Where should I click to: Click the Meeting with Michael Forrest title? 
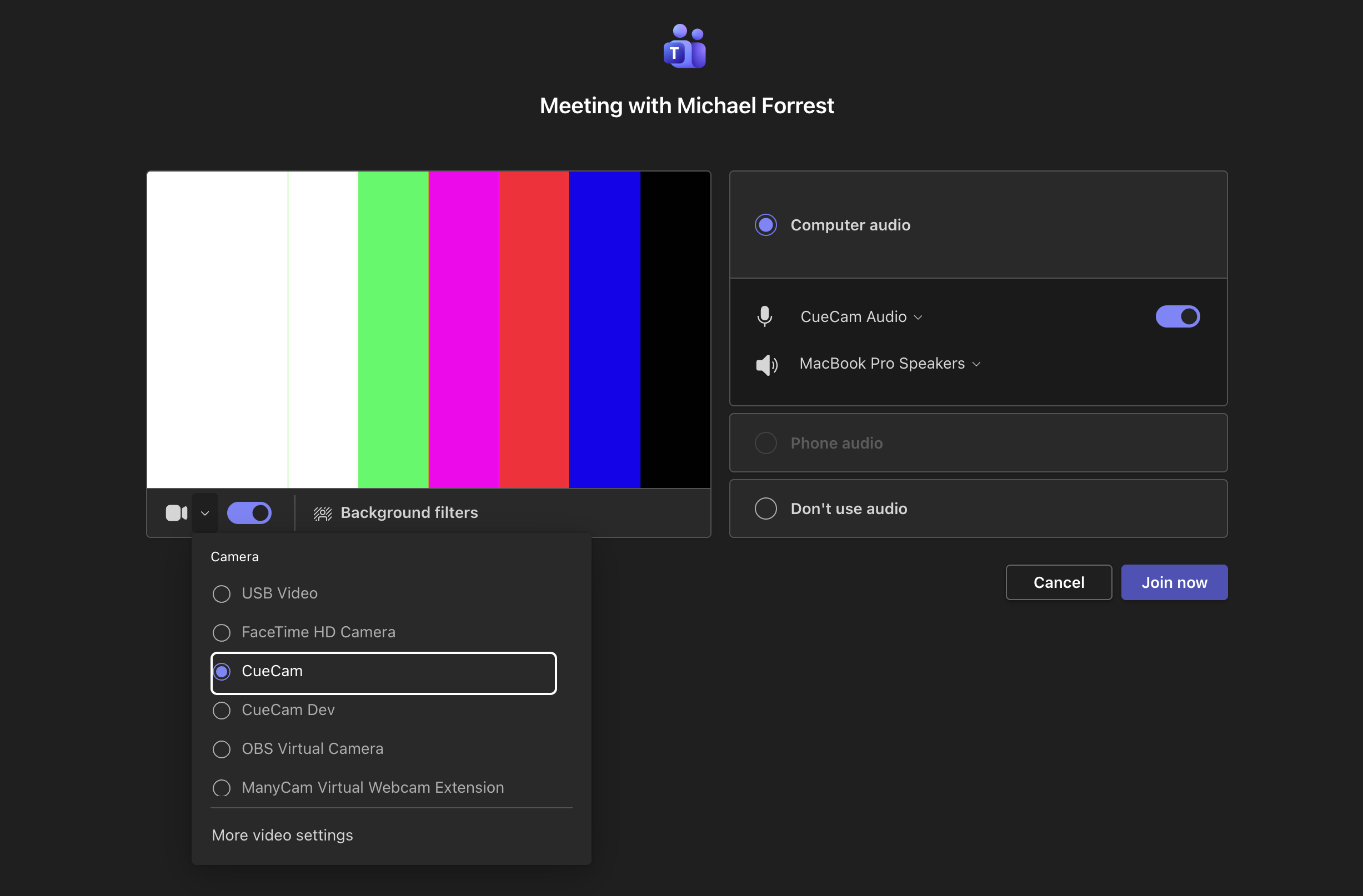tap(686, 105)
